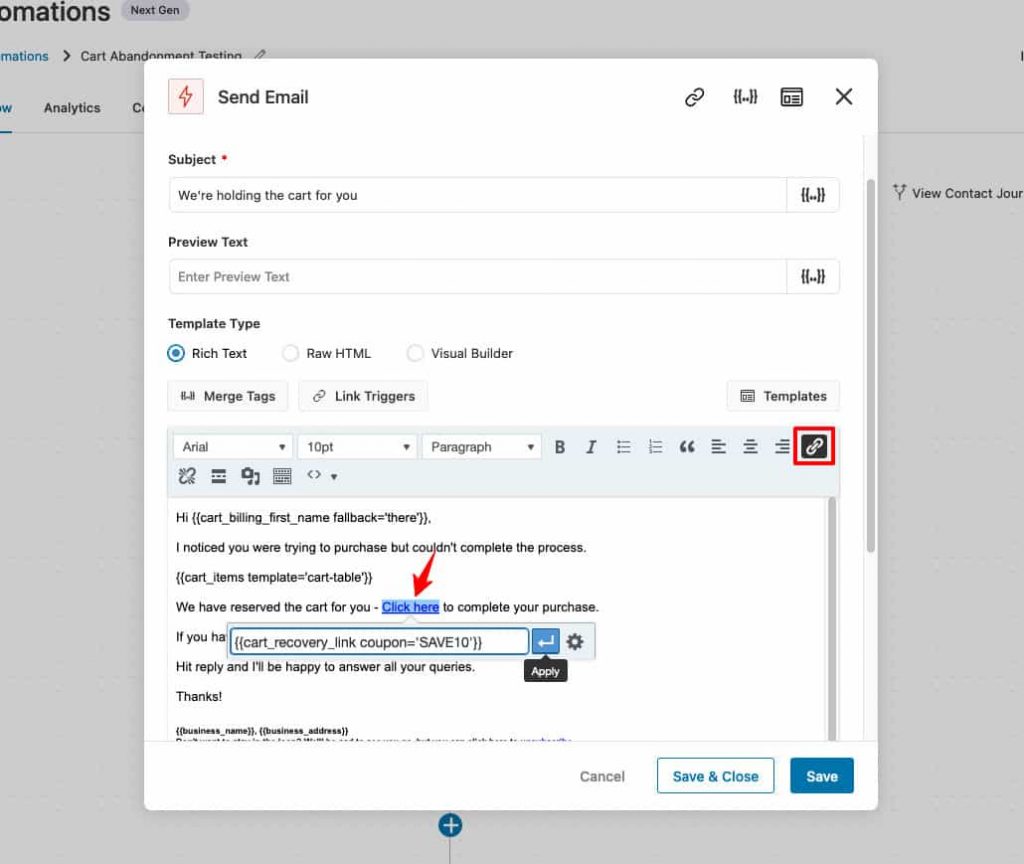This screenshot has width=1024, height=864.
Task: Apply a bulleted list
Action: (624, 447)
